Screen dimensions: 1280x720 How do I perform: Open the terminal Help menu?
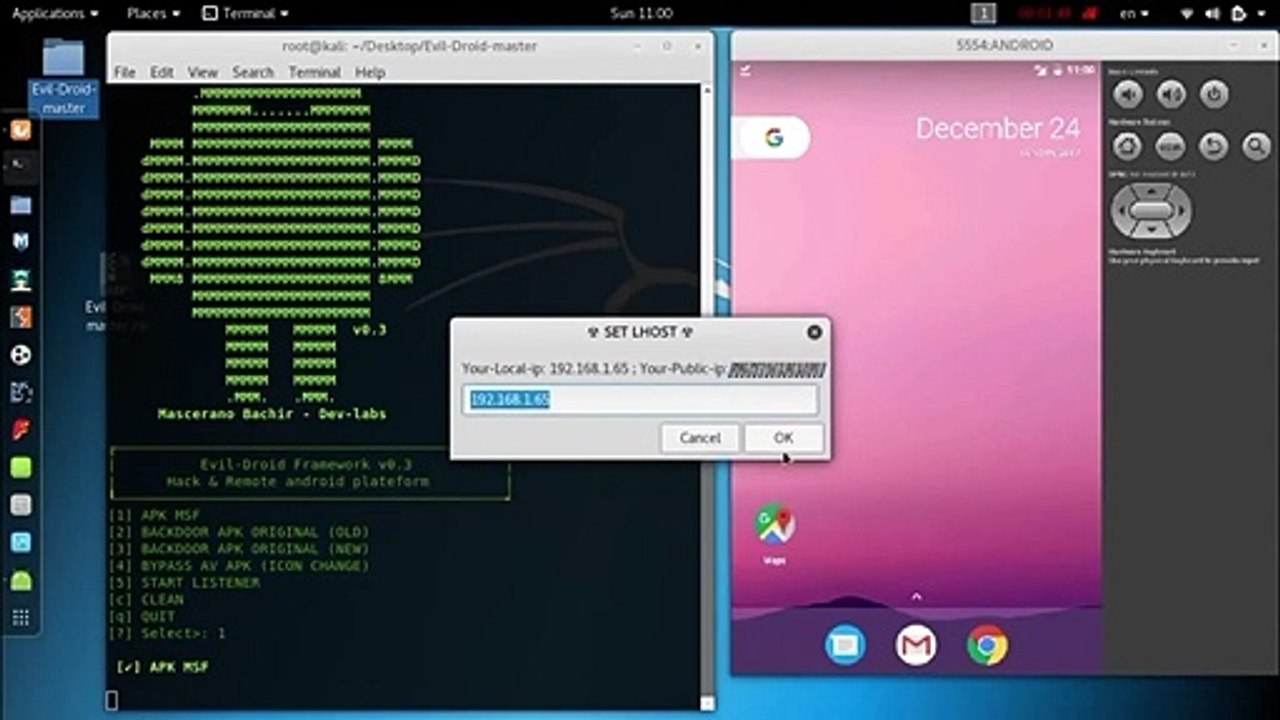[x=370, y=72]
